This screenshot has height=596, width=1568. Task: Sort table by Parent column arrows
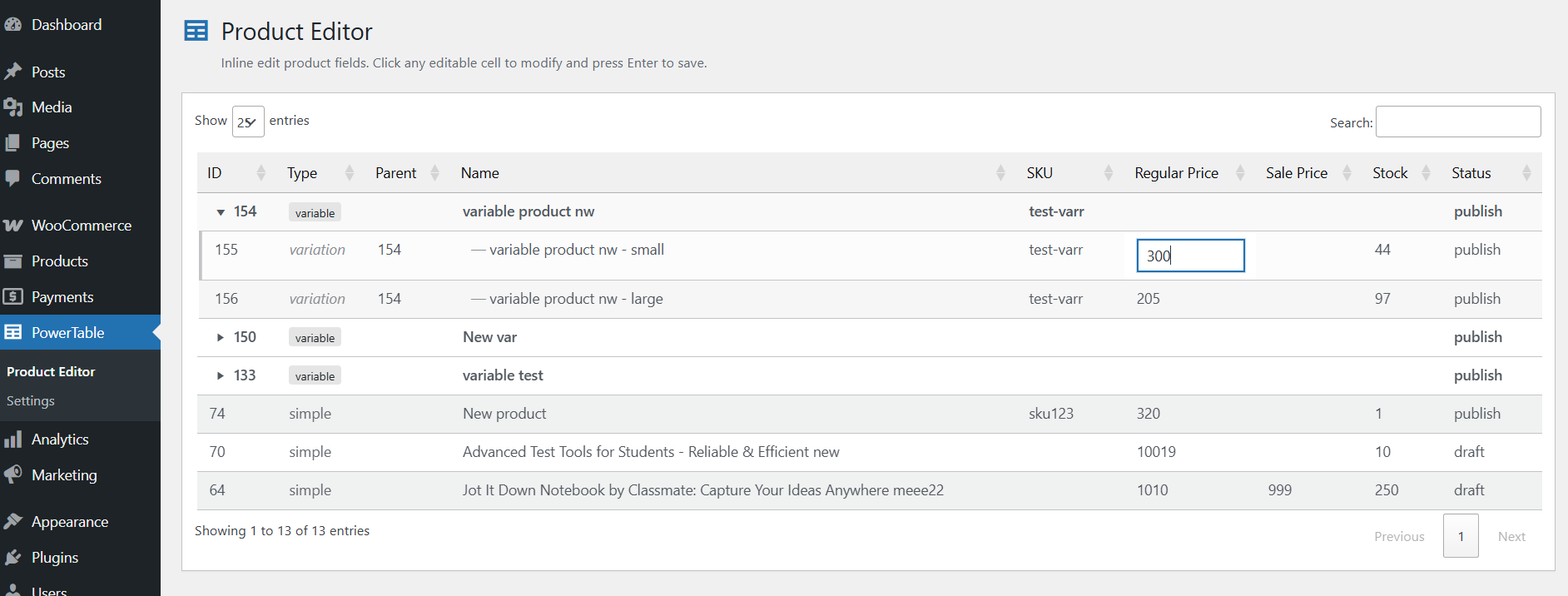[434, 173]
